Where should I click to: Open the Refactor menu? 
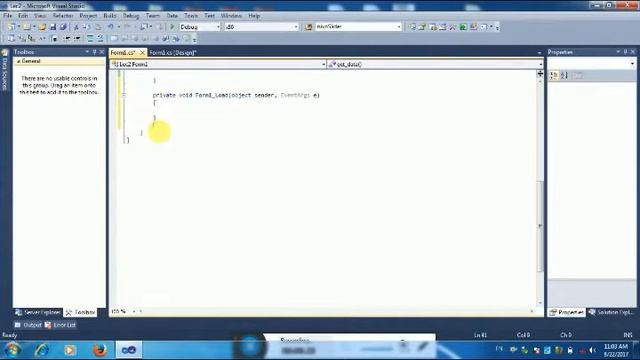(63, 16)
